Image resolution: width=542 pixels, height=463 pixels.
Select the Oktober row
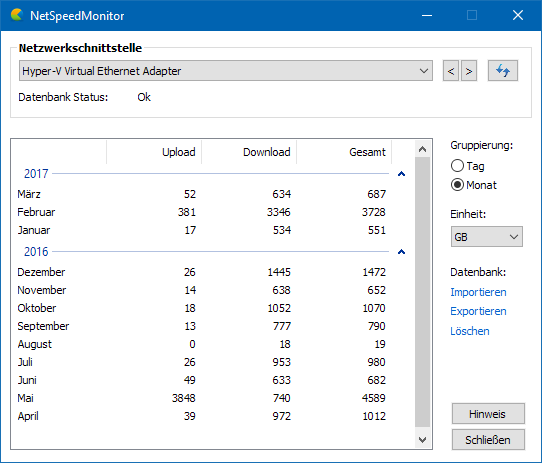(202, 308)
